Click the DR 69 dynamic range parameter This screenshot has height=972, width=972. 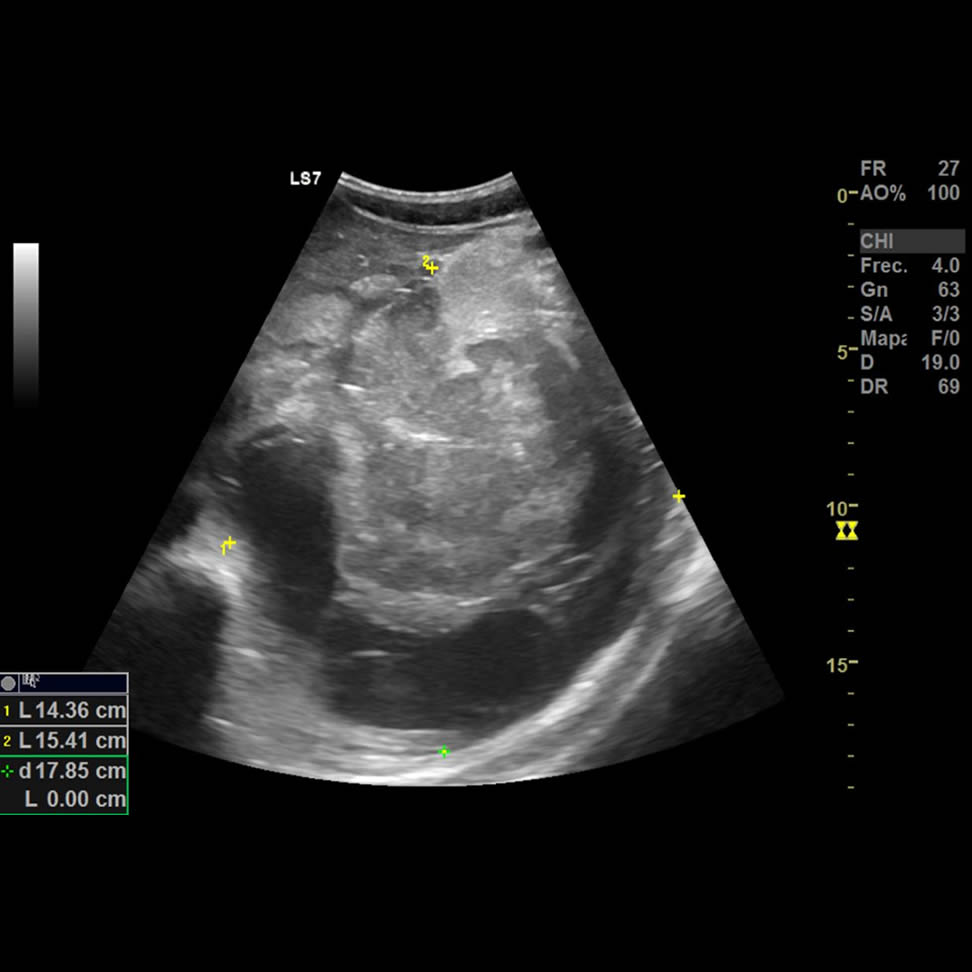pyautogui.click(x=909, y=387)
